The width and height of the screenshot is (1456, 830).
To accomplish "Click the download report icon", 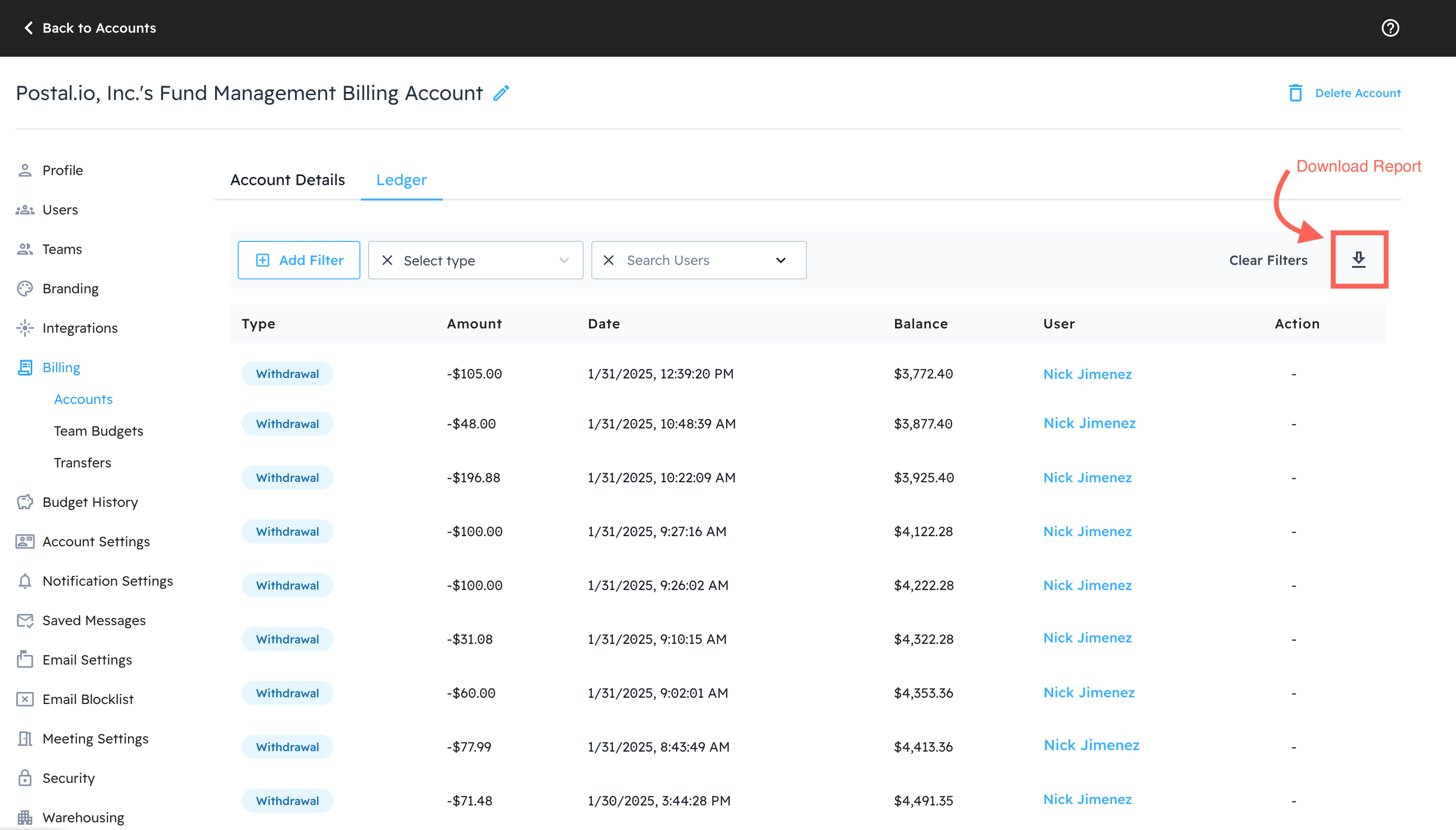I will tap(1358, 260).
